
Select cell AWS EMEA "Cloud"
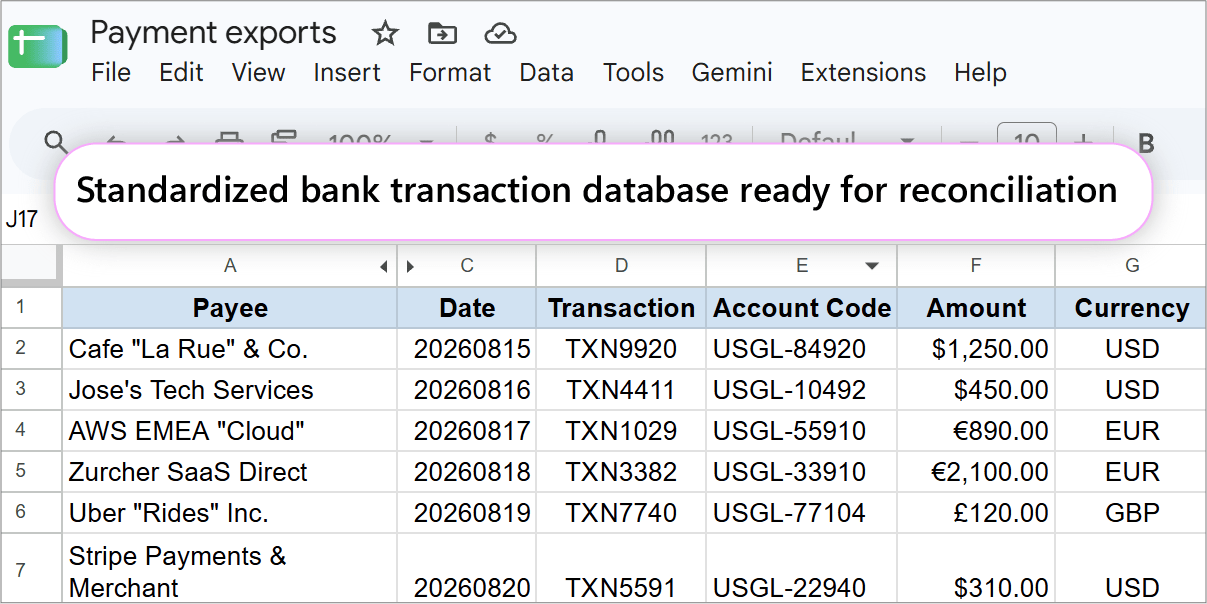pos(230,431)
